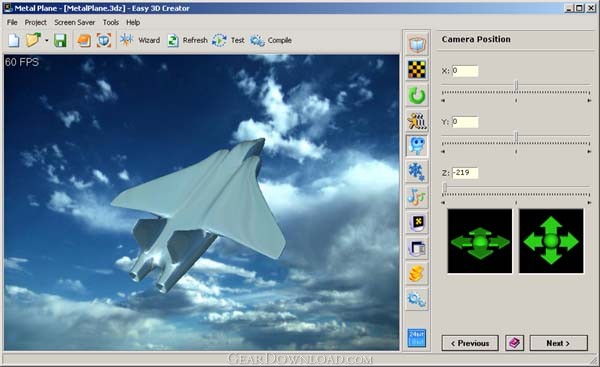
Task: Click the Previous button
Action: [470, 343]
